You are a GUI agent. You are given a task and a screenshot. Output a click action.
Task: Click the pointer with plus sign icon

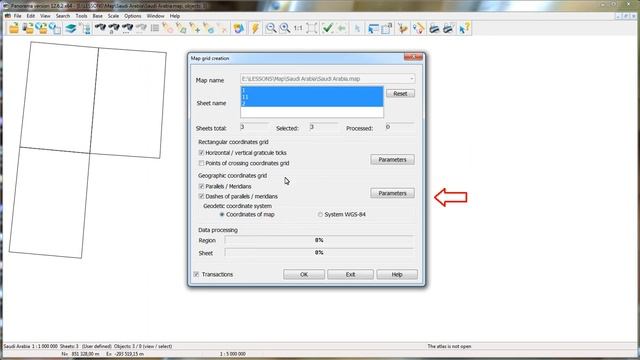coord(195,28)
